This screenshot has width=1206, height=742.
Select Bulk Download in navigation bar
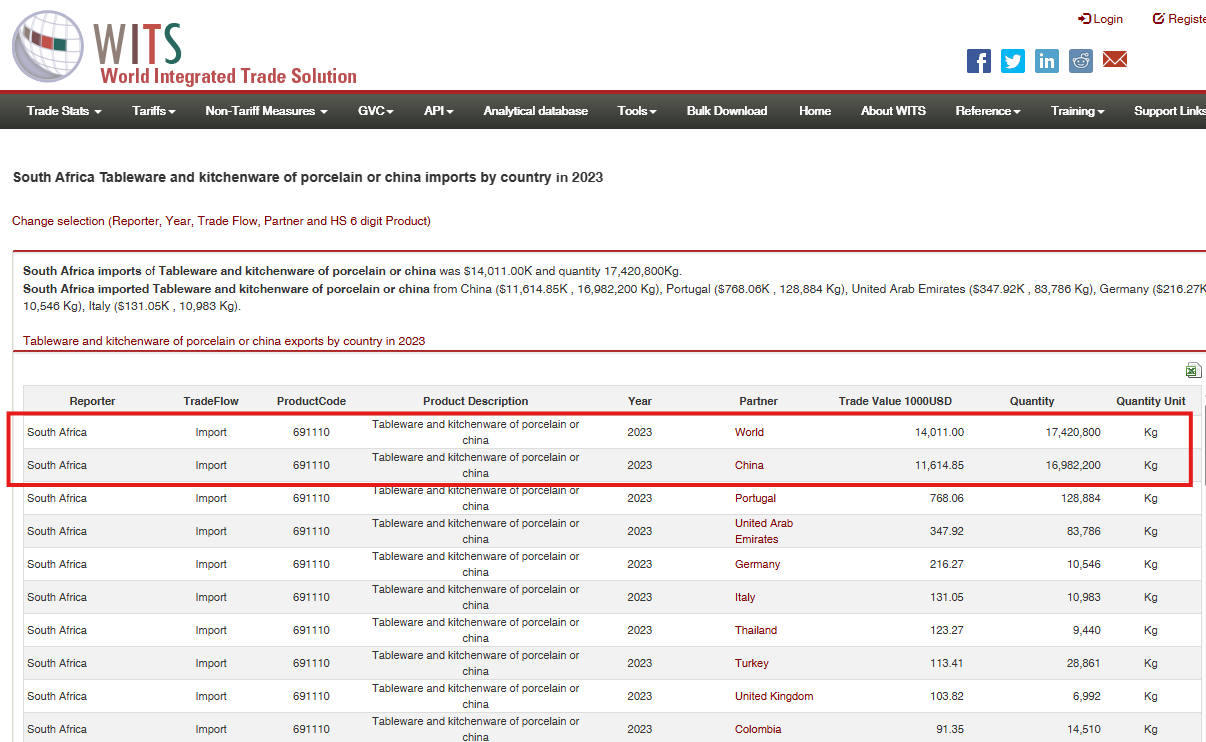click(727, 111)
